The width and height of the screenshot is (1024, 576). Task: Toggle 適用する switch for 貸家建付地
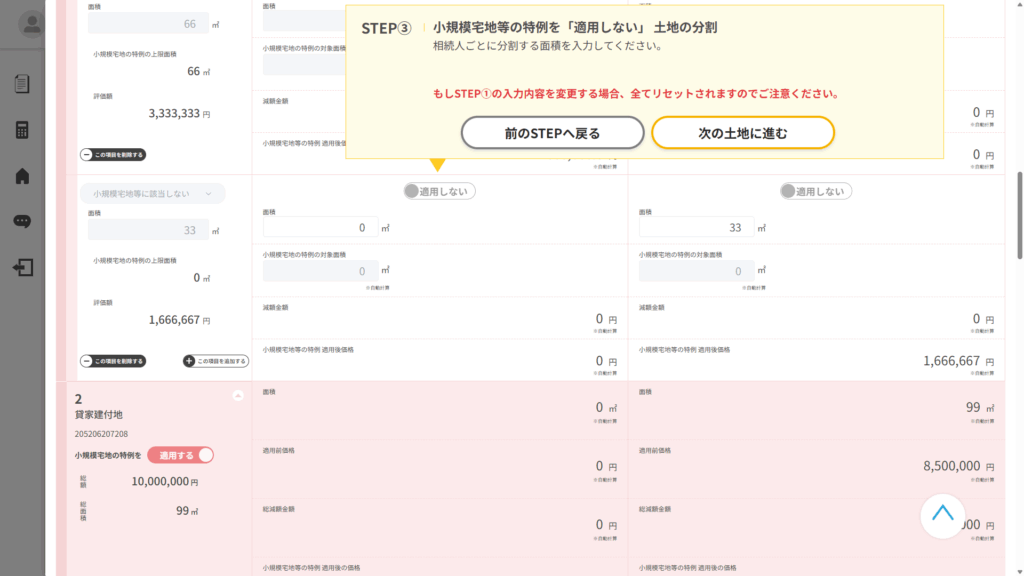(x=181, y=455)
